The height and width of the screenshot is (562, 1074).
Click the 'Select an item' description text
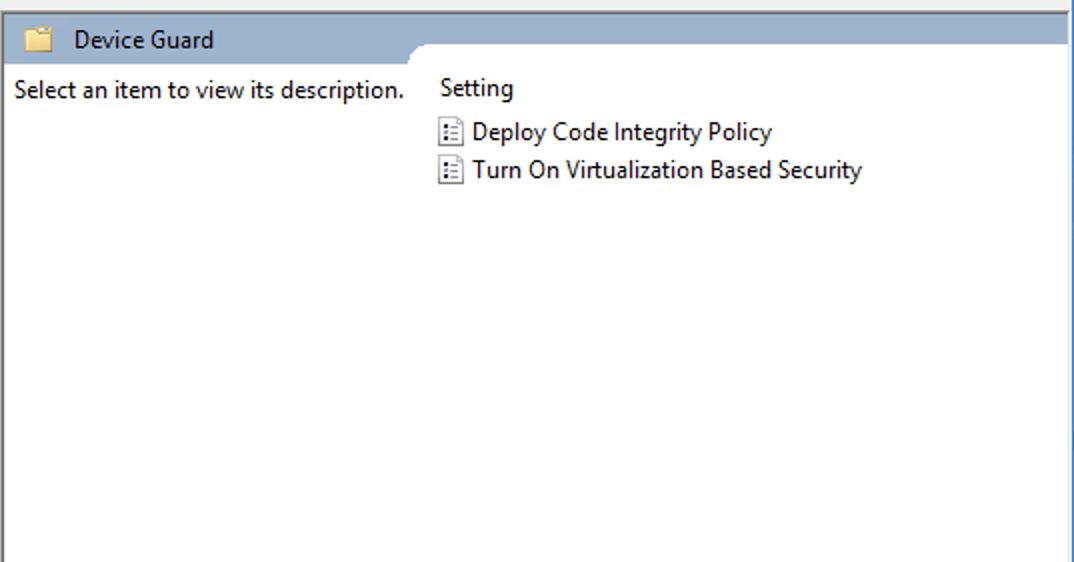(x=208, y=90)
